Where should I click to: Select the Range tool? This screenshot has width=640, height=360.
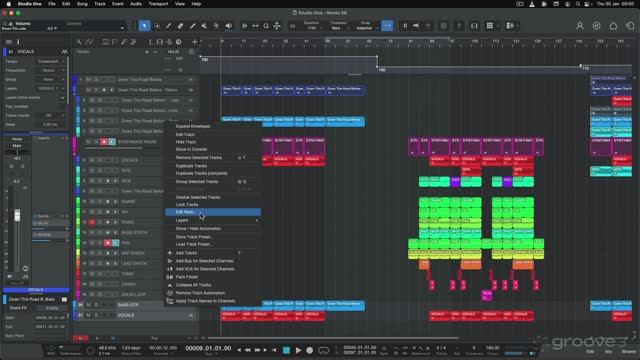click(157, 26)
